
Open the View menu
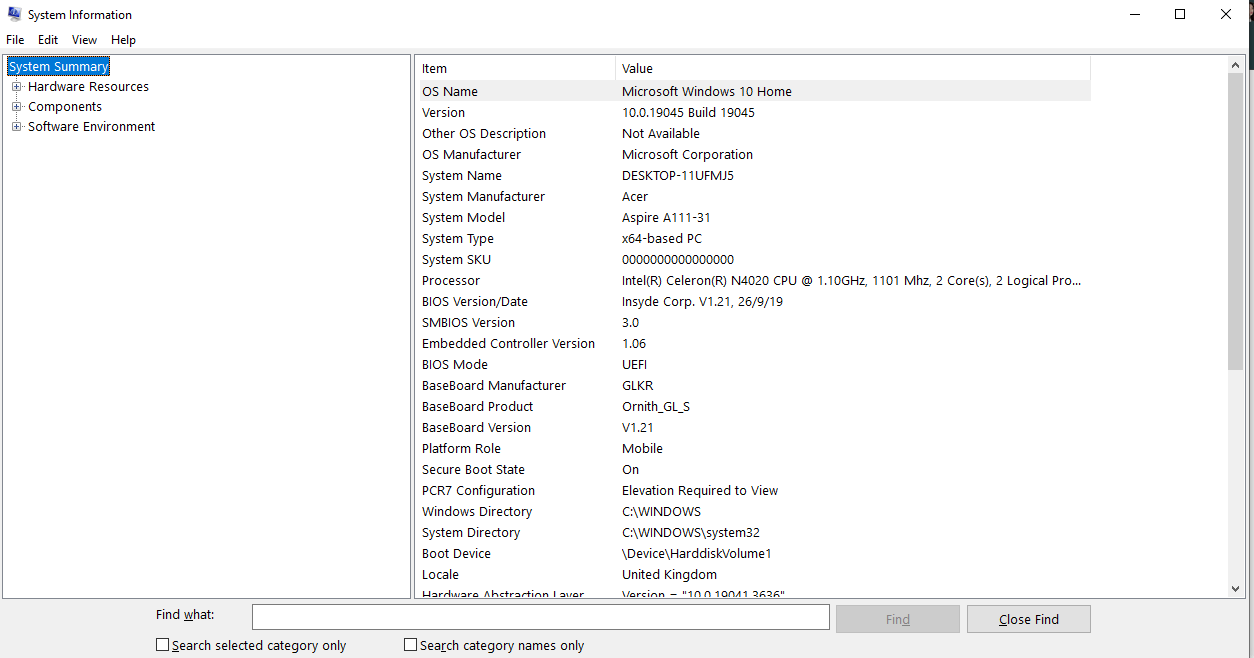(85, 40)
